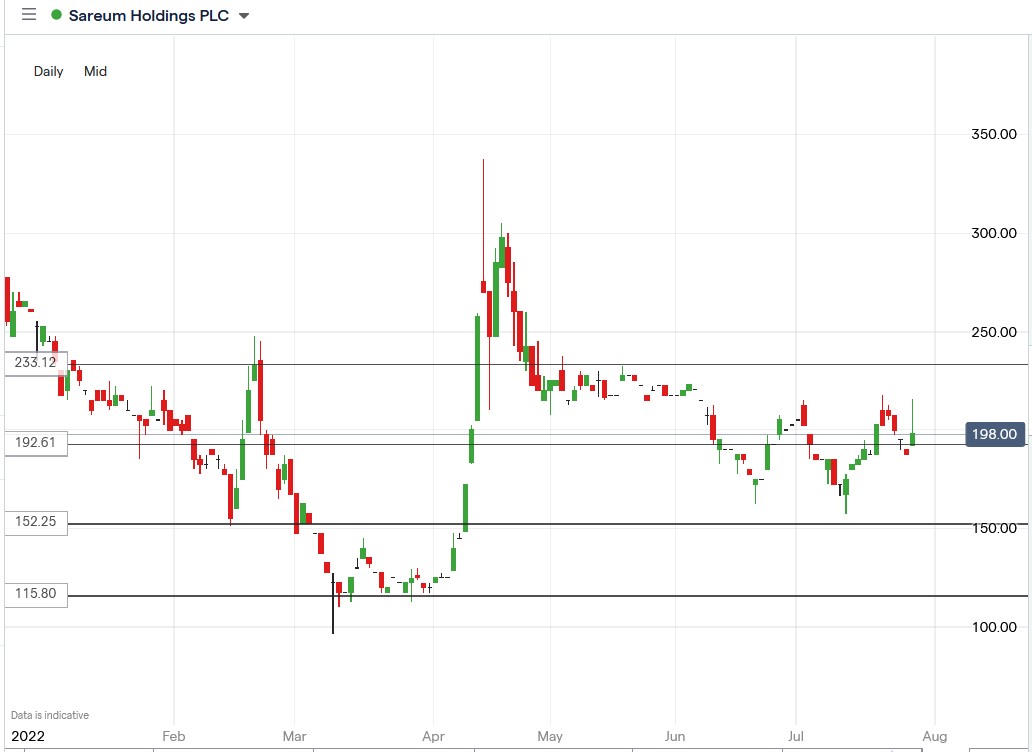Viewport: 1032px width, 752px height.
Task: Click the Jul label on the time axis
Action: [x=795, y=736]
